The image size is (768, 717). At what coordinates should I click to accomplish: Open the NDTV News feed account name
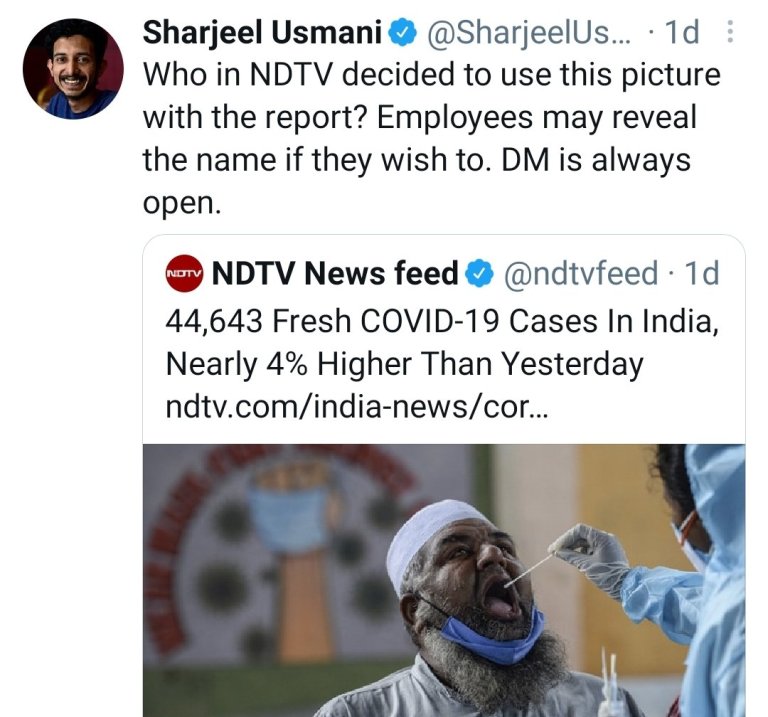pyautogui.click(x=335, y=272)
